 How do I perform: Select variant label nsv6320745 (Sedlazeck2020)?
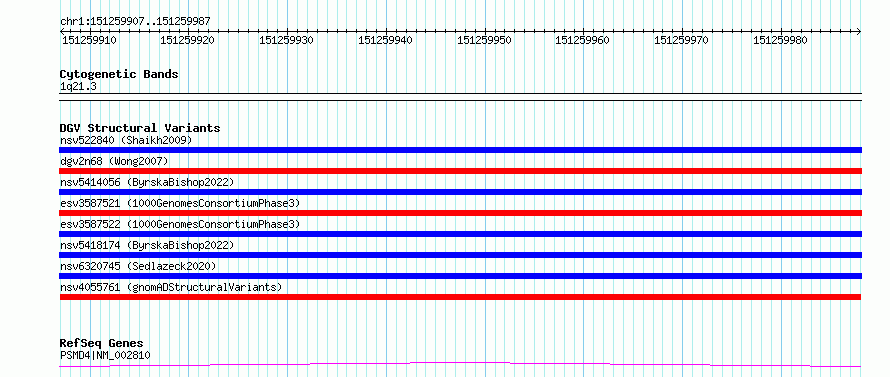tap(138, 266)
